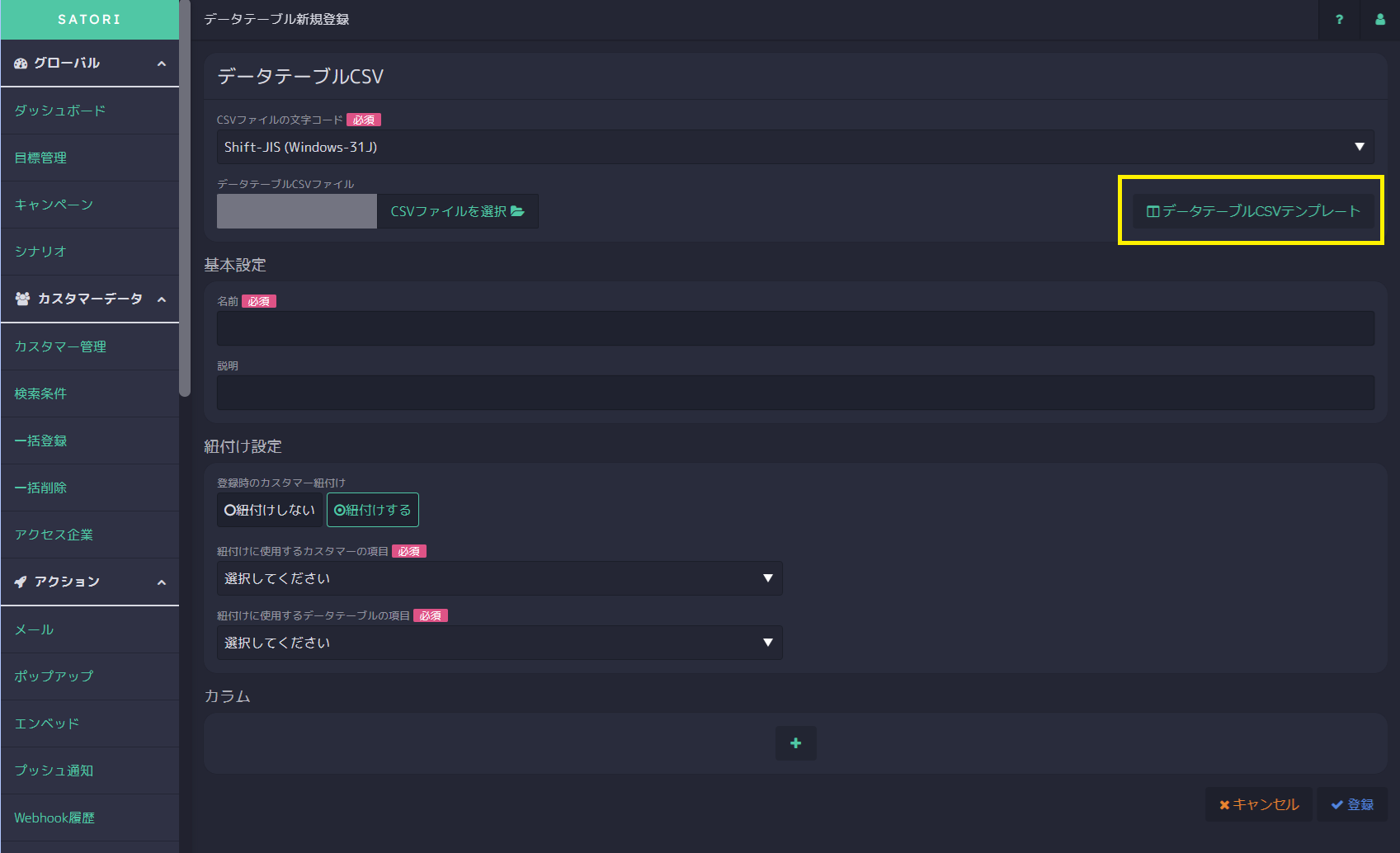Collapse the カスタマーデータ section chevron
Viewport: 1400px width, 853px height.
coord(162,299)
